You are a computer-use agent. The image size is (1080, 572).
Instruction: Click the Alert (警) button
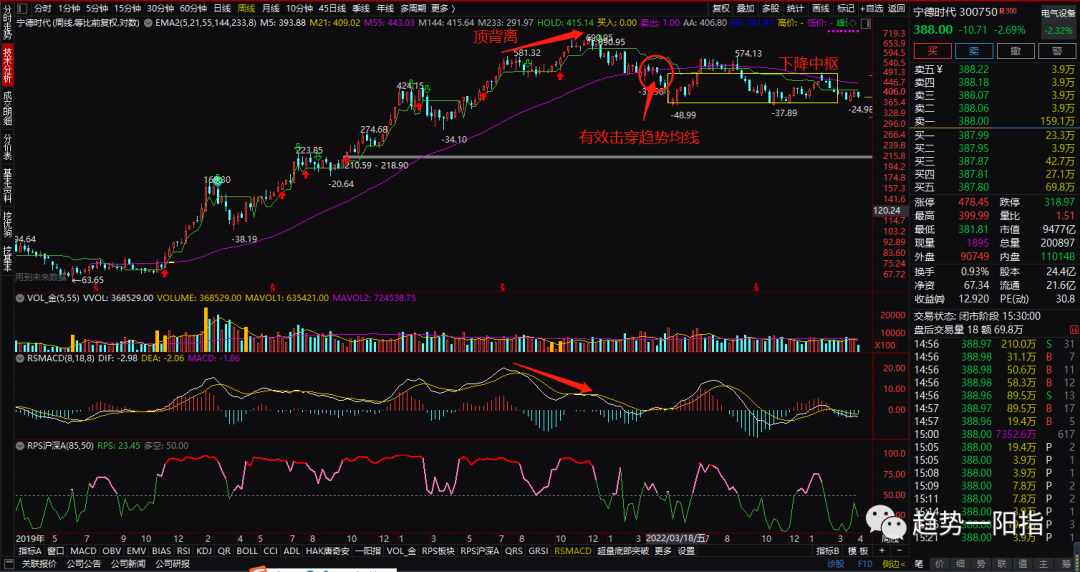1057,51
